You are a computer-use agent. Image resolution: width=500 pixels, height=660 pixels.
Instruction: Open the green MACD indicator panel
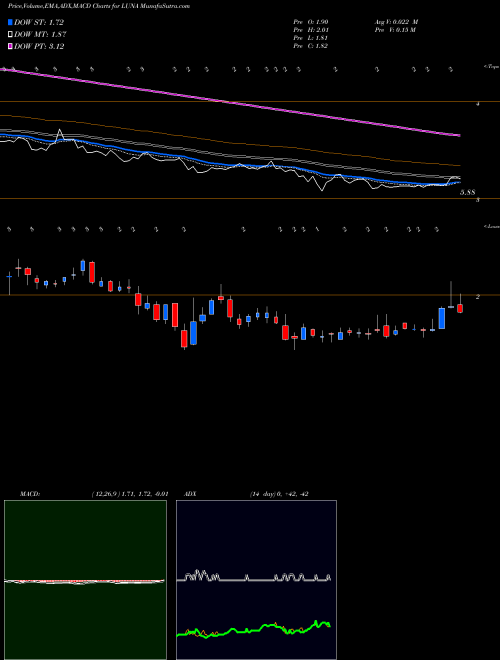pos(85,580)
